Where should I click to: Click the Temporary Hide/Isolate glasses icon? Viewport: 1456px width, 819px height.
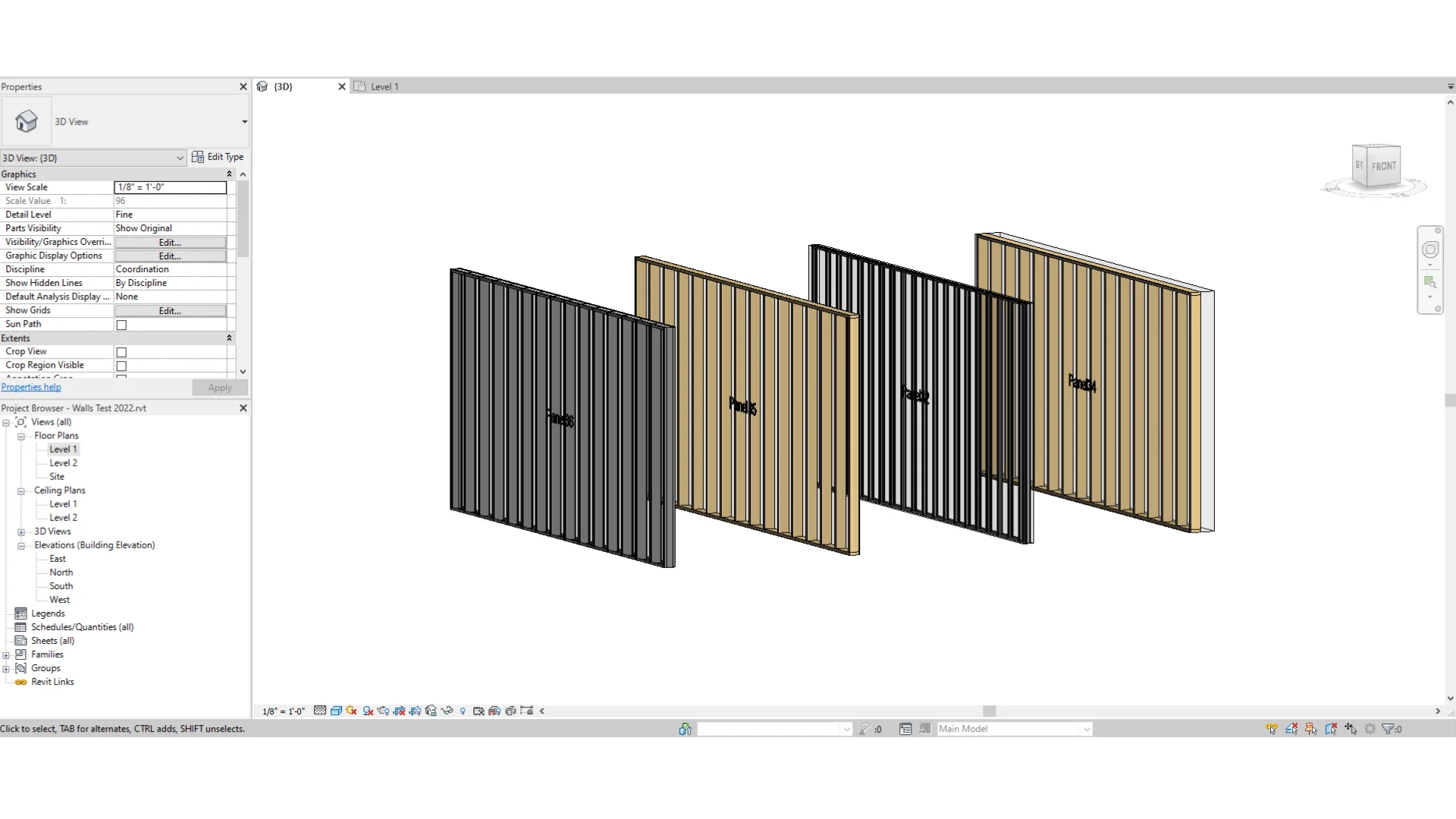pyautogui.click(x=447, y=711)
